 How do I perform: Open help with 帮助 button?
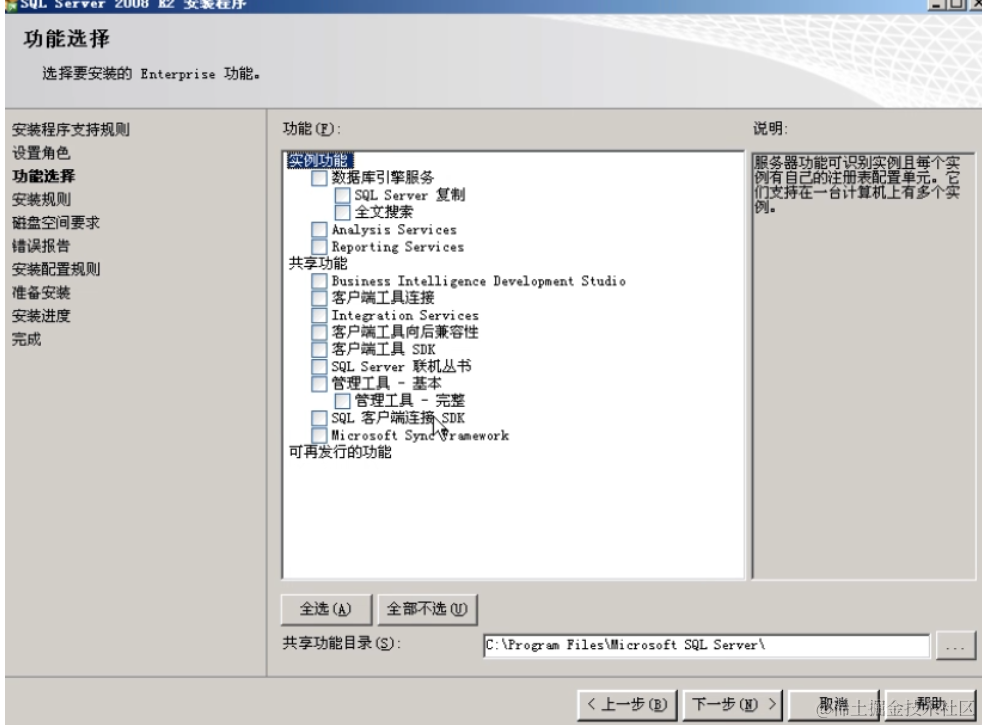click(930, 705)
